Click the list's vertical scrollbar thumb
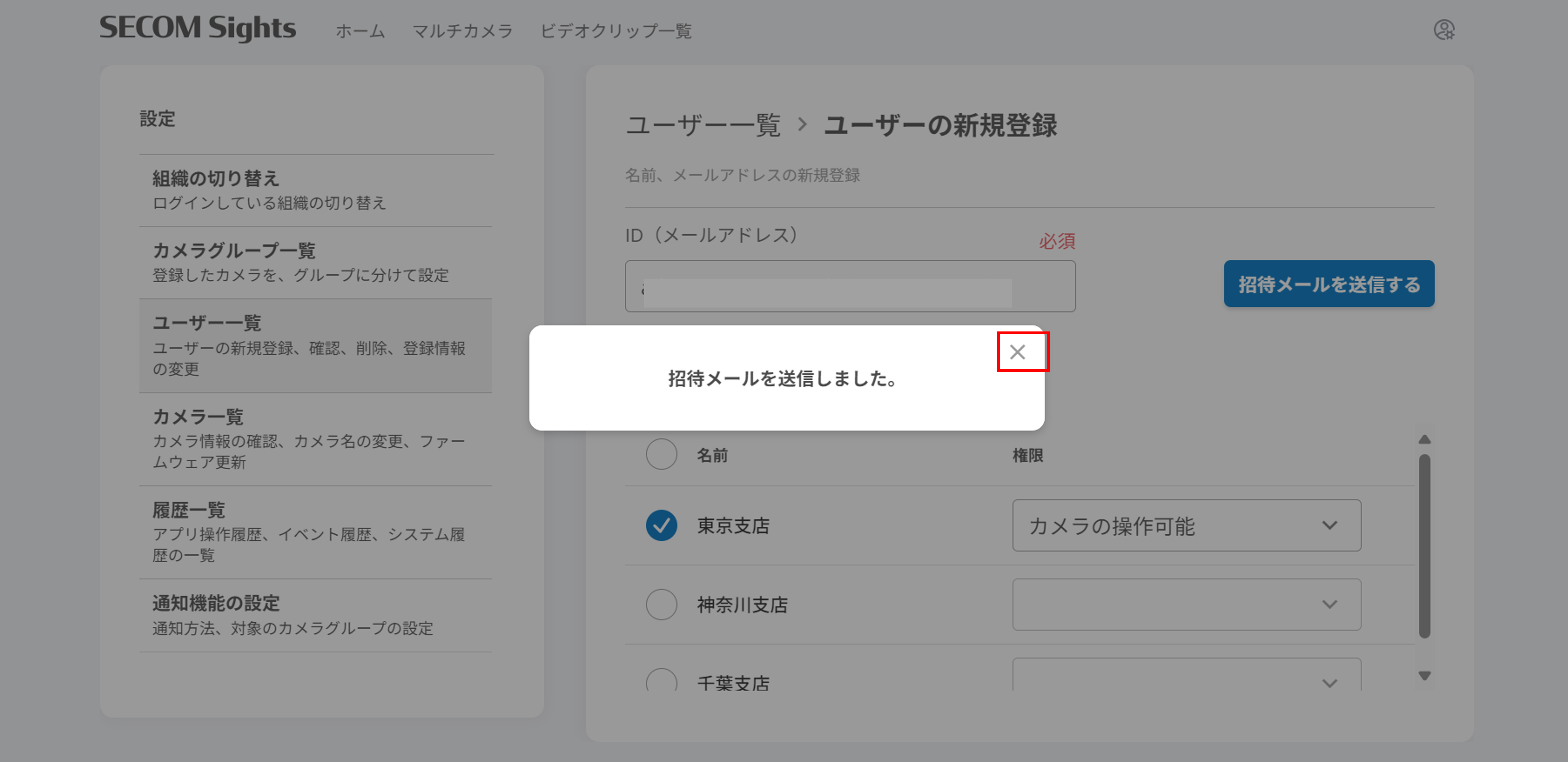The width and height of the screenshot is (1568, 762). pyautogui.click(x=1424, y=546)
